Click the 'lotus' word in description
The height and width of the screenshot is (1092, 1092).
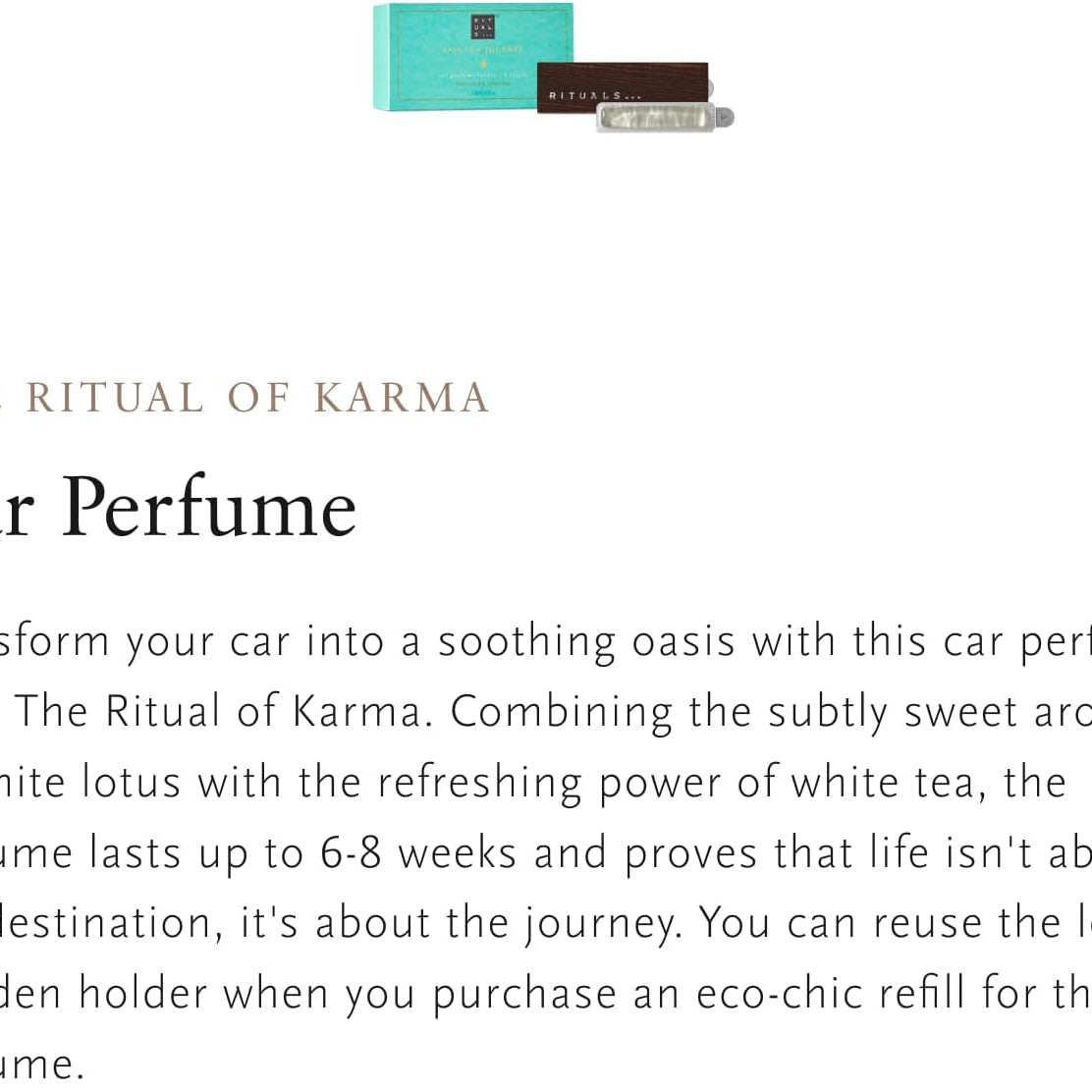pyautogui.click(x=132, y=782)
